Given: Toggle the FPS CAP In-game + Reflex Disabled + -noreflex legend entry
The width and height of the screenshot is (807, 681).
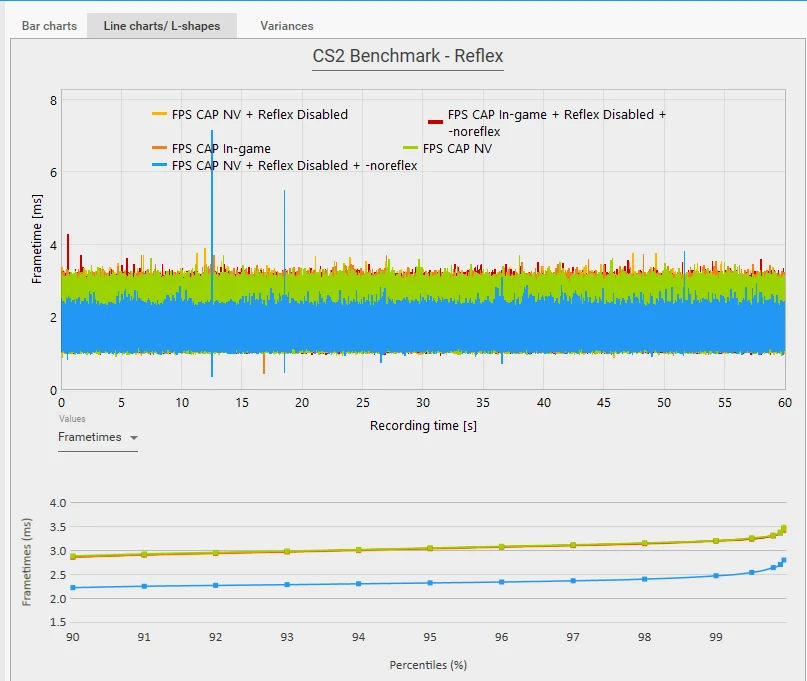Looking at the screenshot, I should [547, 123].
